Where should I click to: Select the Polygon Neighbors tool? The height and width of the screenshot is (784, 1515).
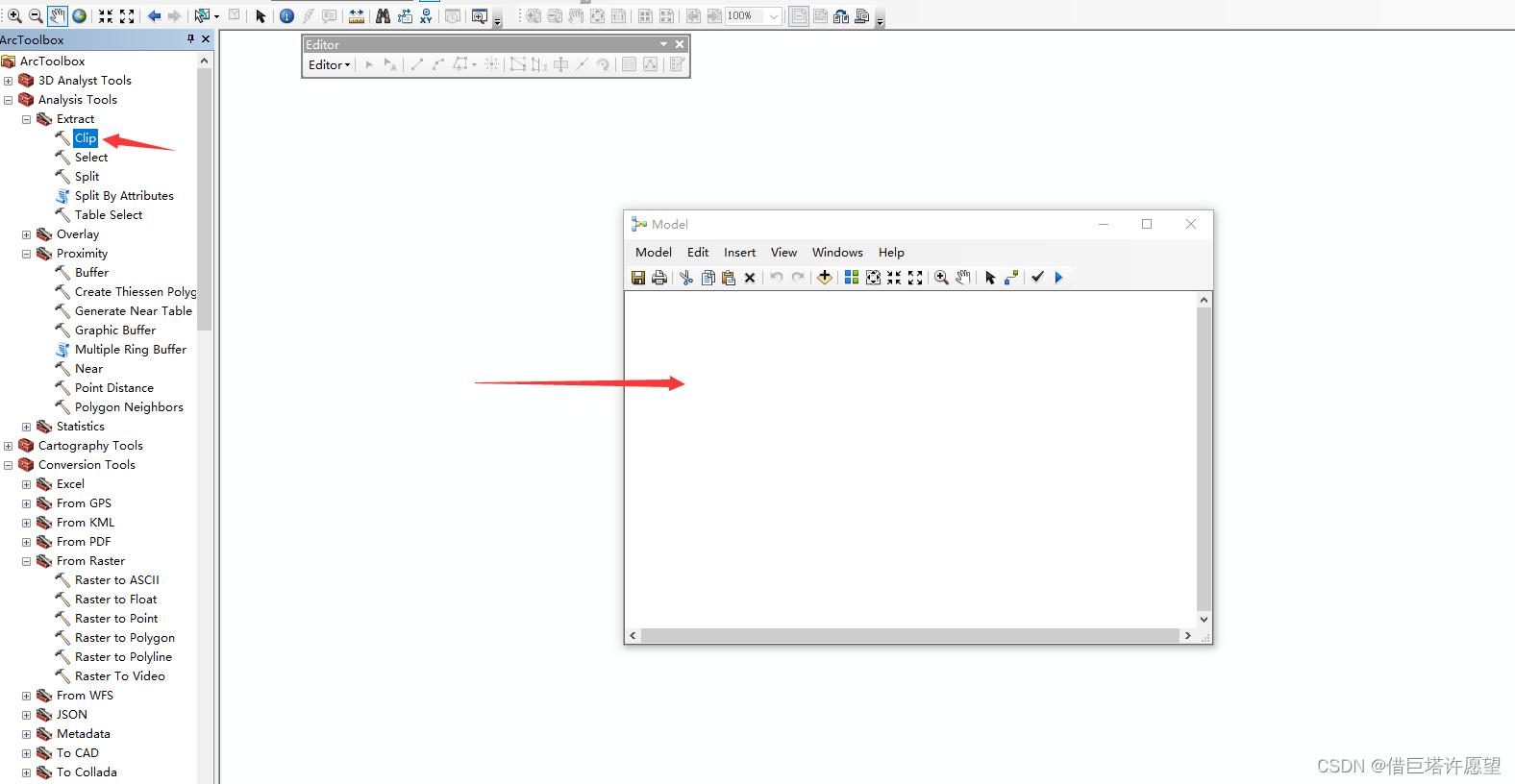click(129, 407)
